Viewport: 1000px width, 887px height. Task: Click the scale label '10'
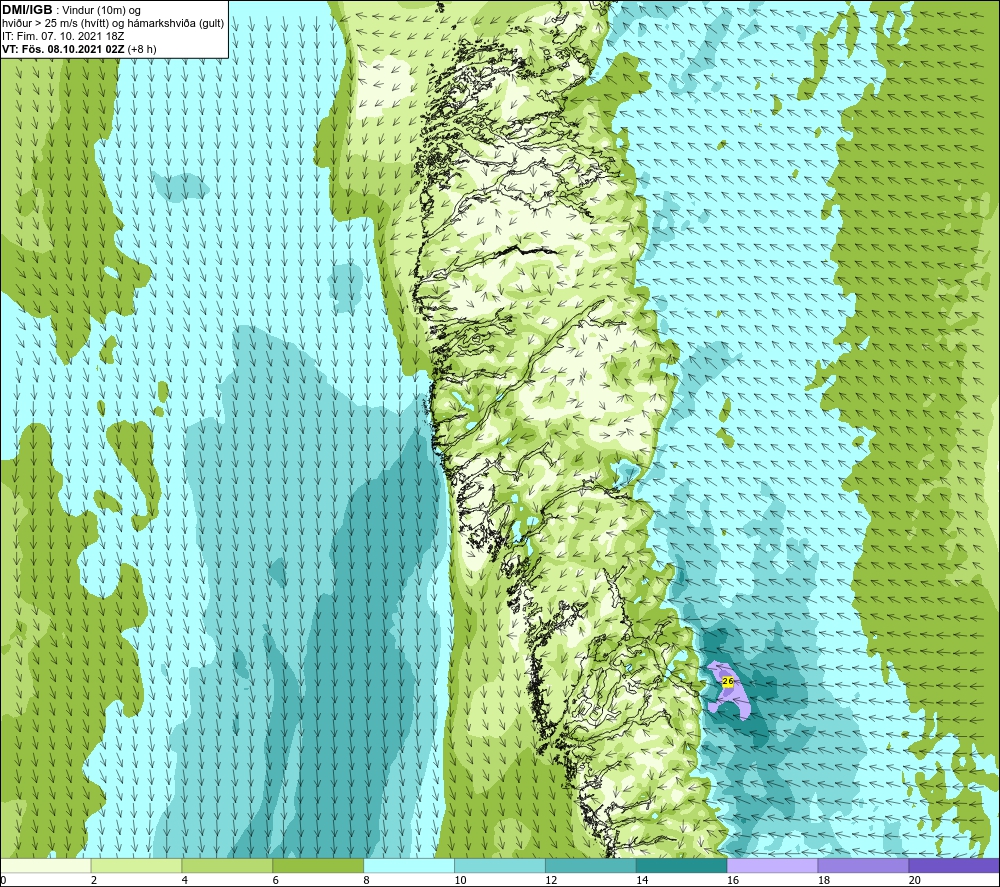[460, 880]
